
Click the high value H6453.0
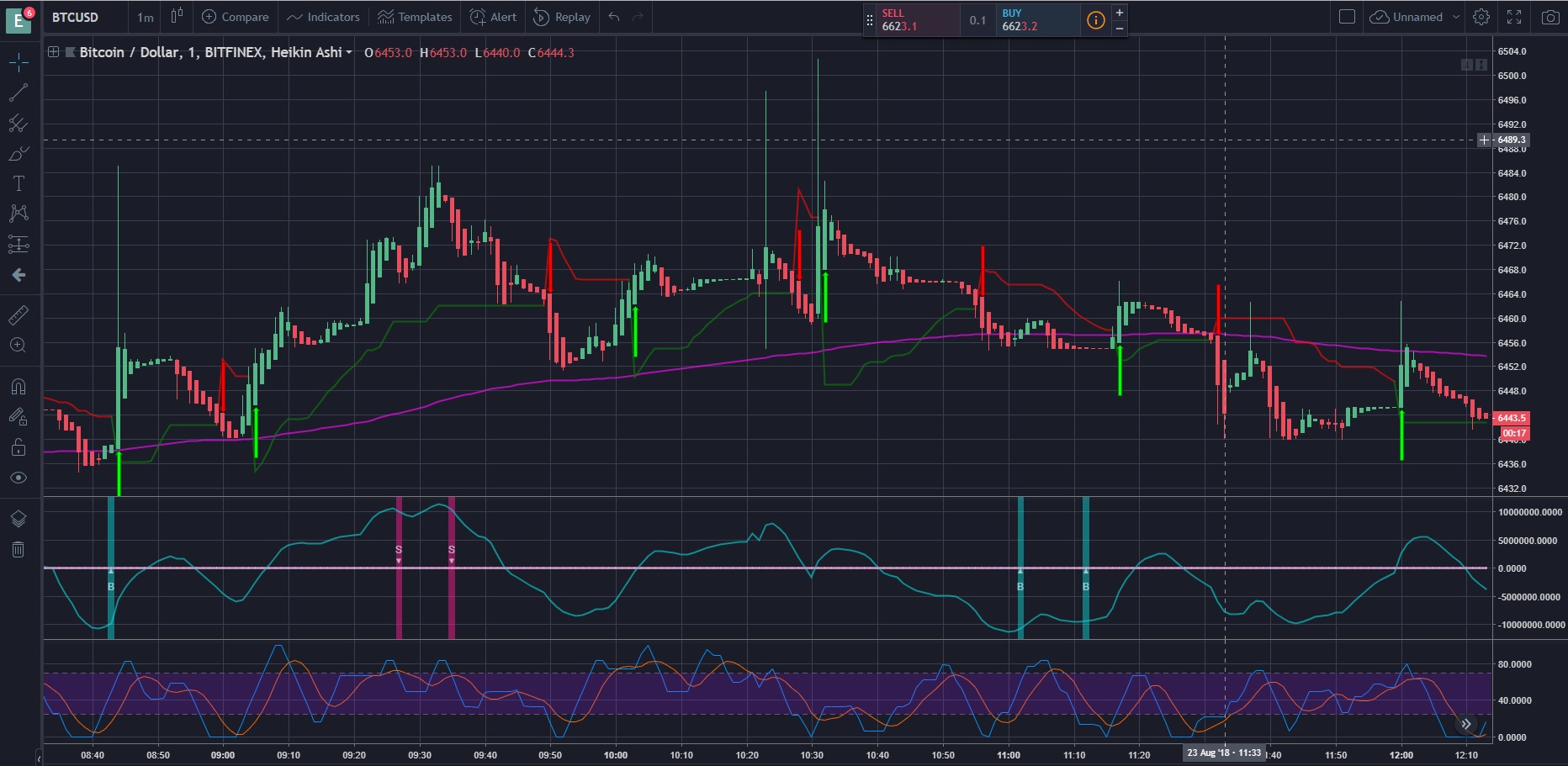[x=443, y=53]
